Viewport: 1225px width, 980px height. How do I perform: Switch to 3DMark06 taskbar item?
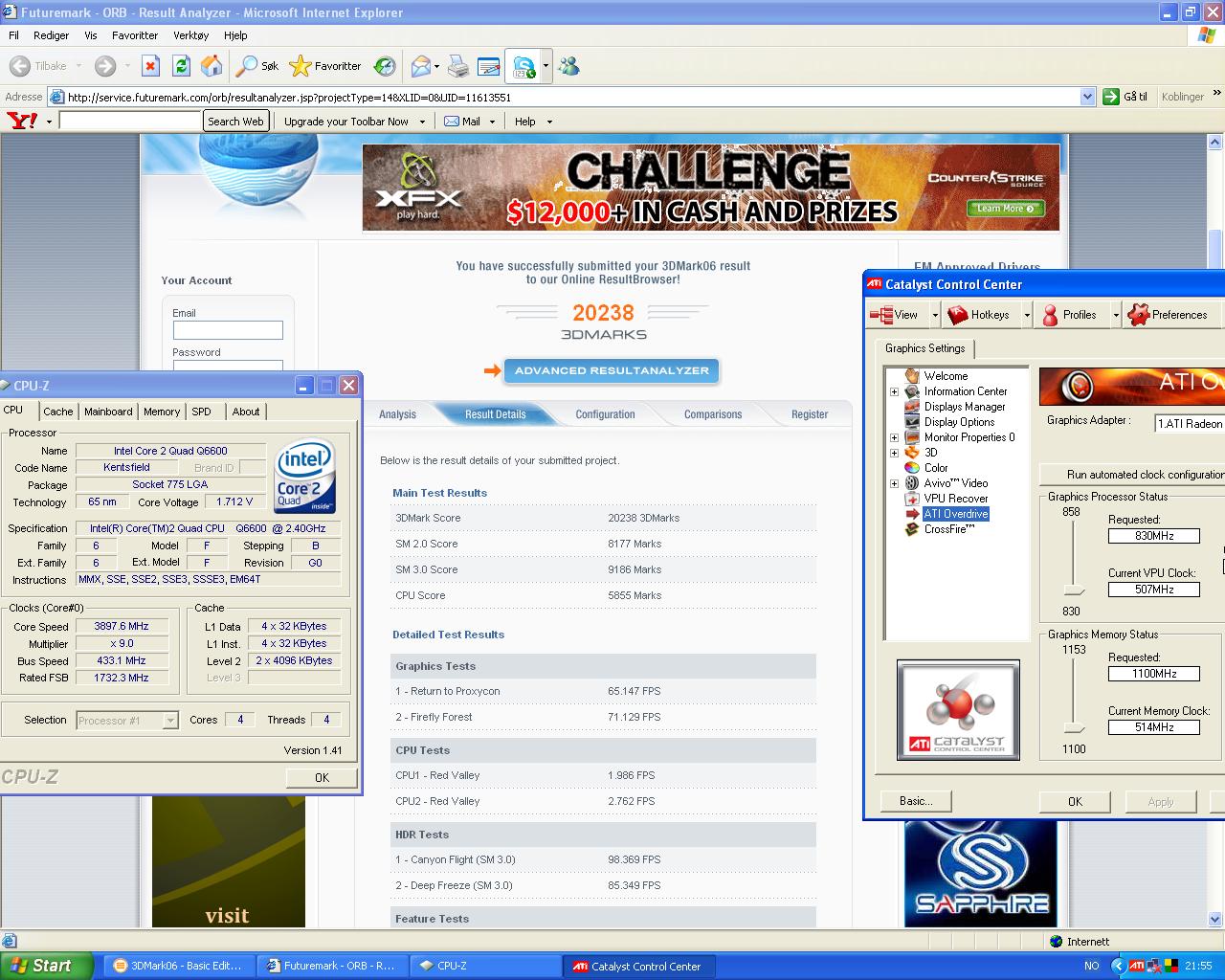tap(178, 966)
